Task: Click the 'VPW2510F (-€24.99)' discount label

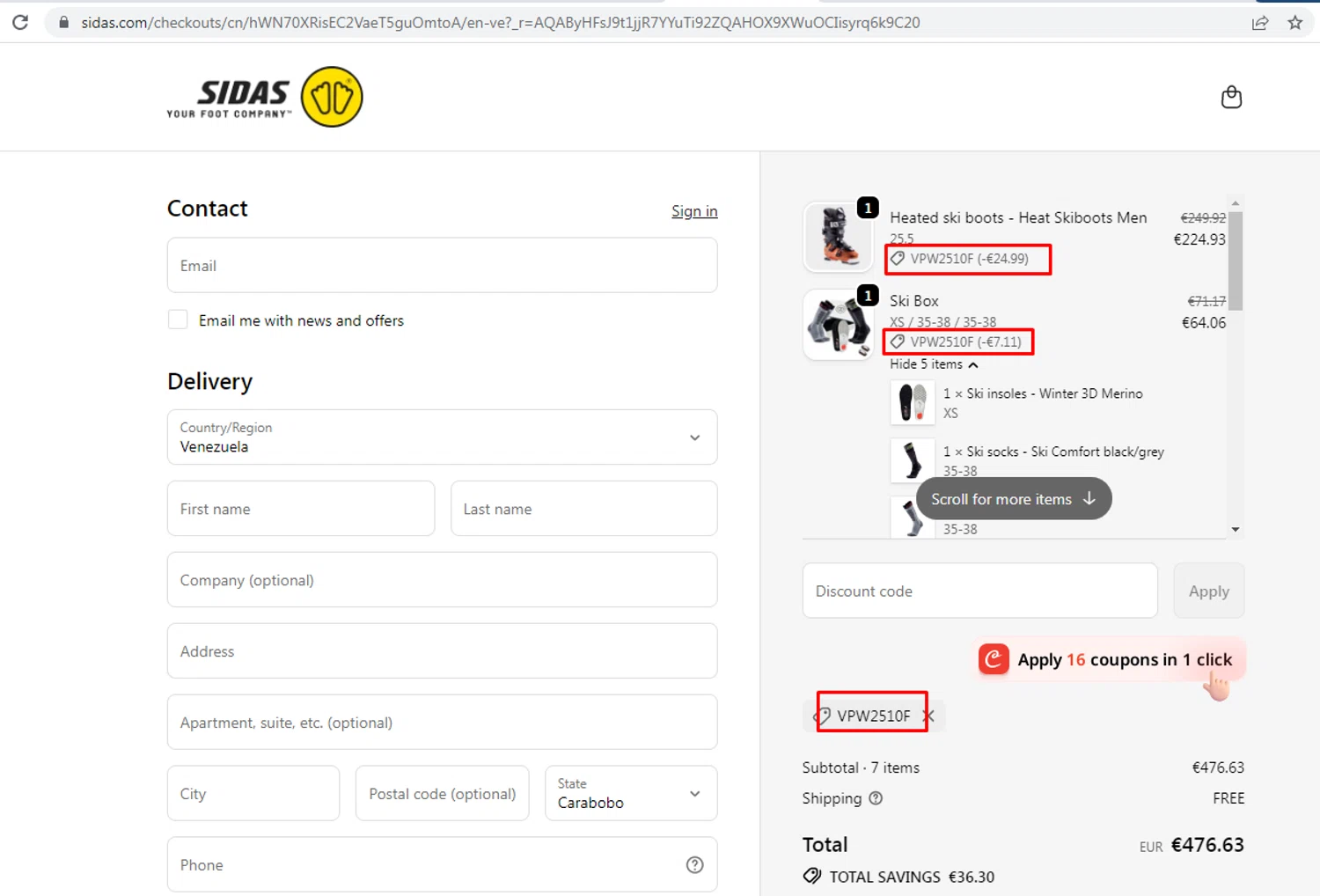Action: pos(969,259)
